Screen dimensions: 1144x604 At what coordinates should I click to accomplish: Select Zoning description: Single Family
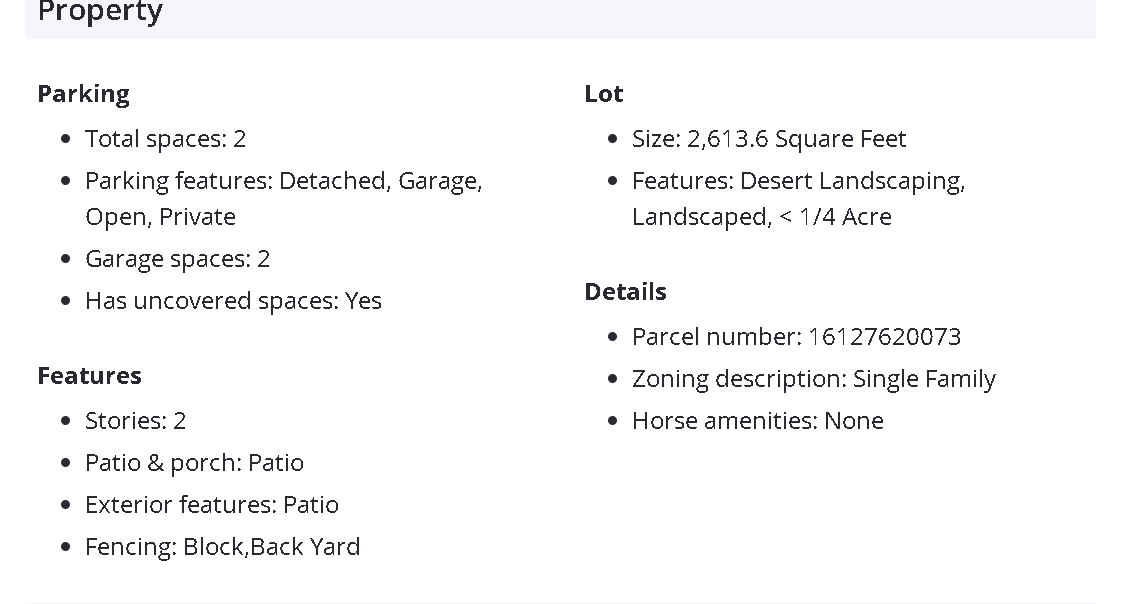tap(813, 379)
